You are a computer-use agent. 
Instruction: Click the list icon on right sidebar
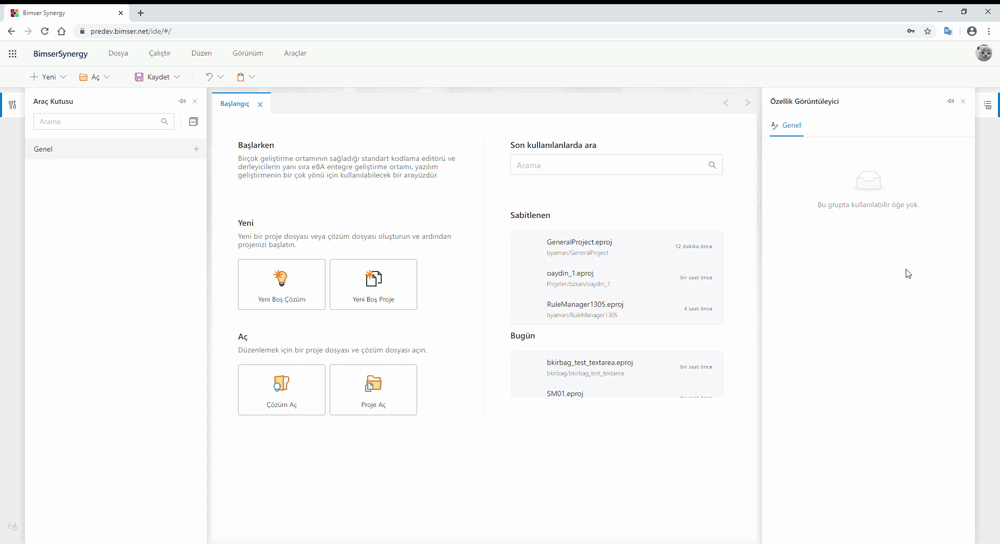click(987, 105)
